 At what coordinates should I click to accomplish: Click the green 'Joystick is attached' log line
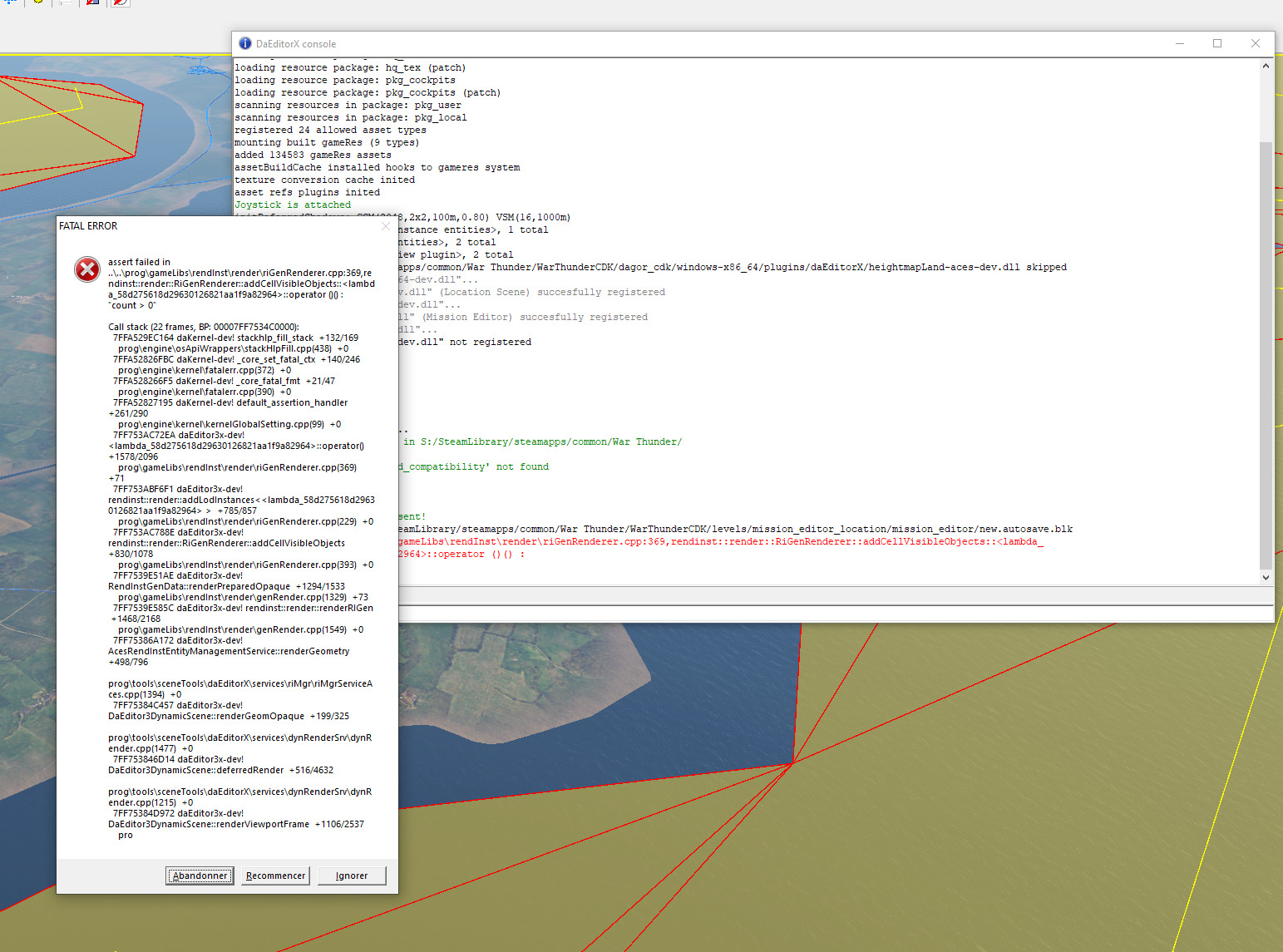click(x=293, y=205)
